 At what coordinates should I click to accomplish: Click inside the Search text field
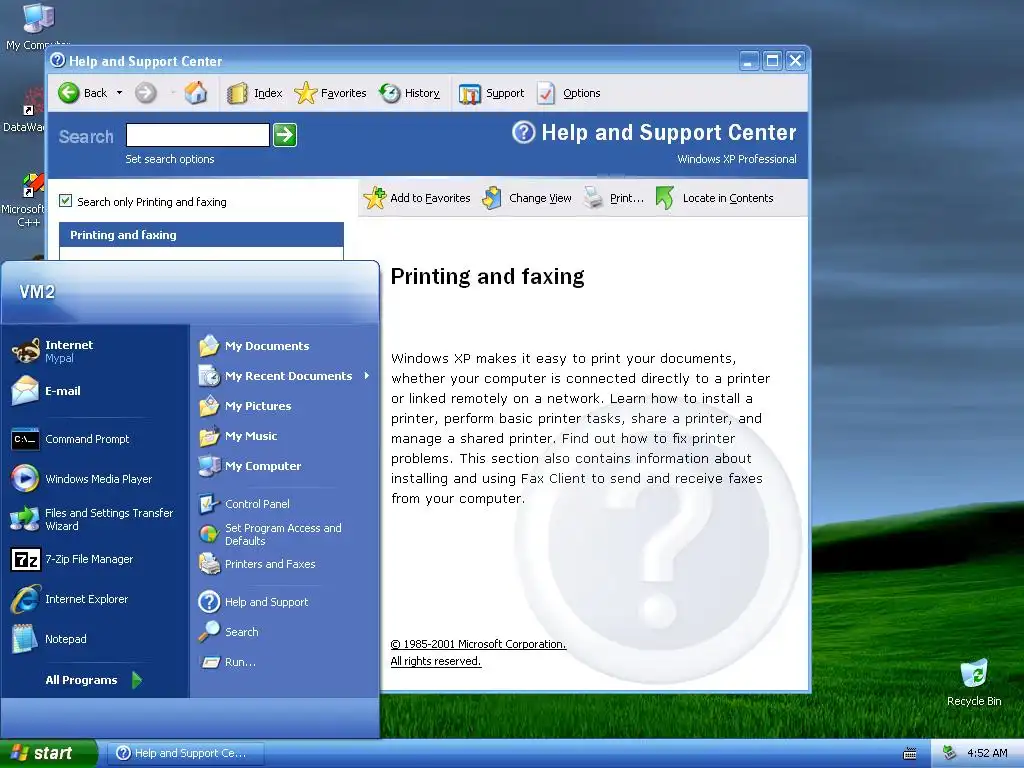198,135
